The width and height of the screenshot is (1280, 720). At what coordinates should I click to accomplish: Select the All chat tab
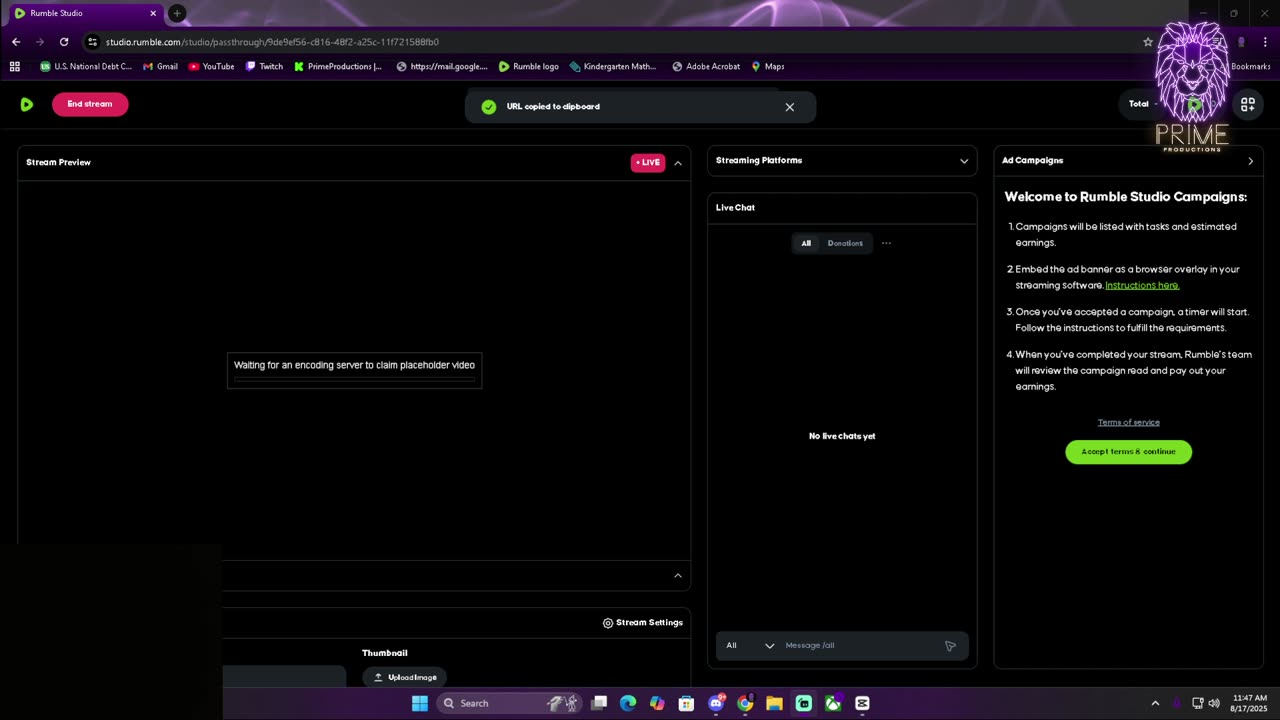pyautogui.click(x=806, y=243)
